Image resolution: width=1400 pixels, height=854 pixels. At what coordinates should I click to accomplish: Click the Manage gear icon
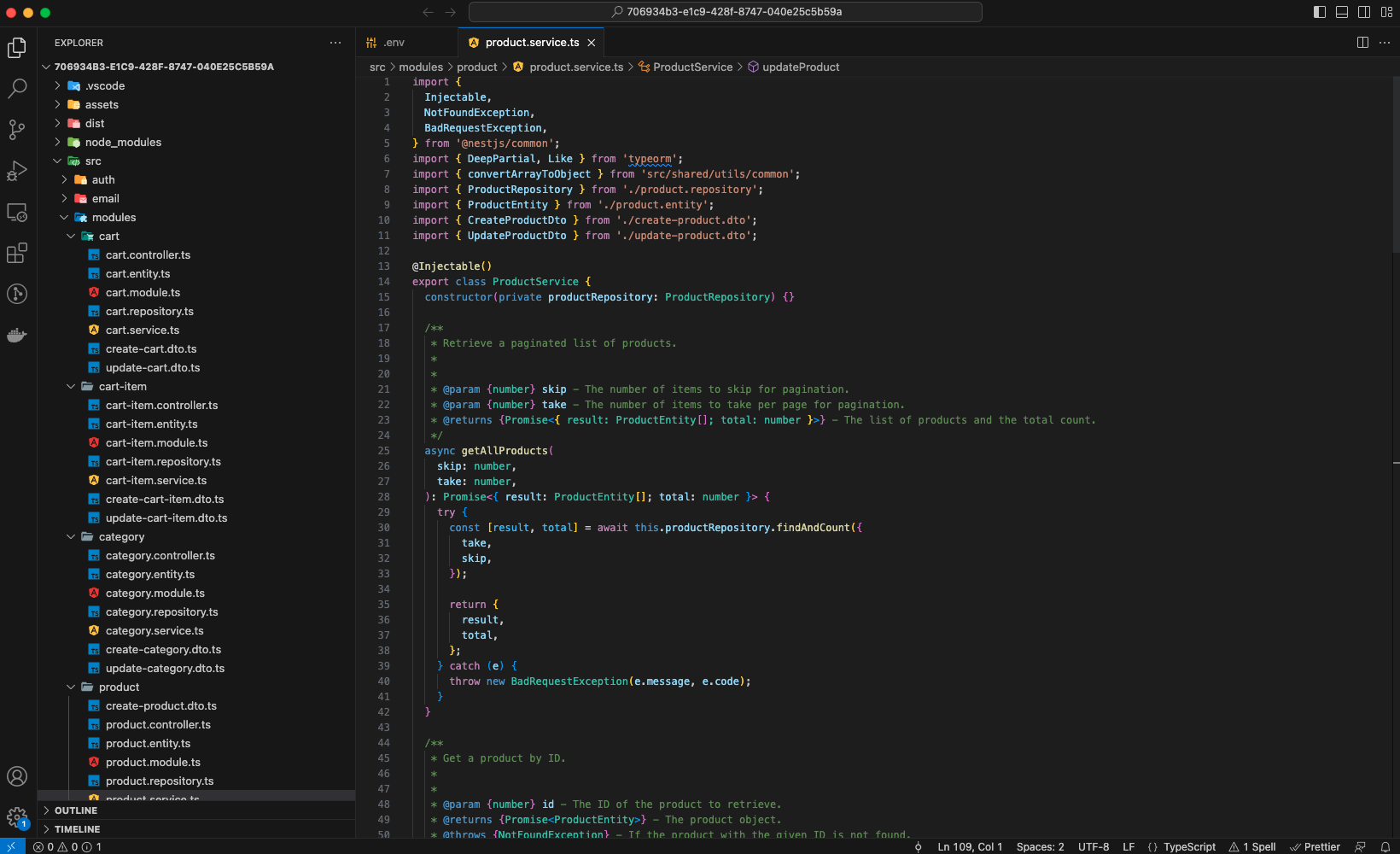17,817
